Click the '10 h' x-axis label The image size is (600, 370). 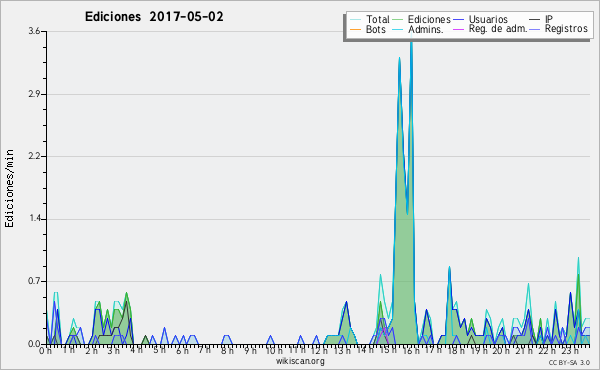(274, 351)
